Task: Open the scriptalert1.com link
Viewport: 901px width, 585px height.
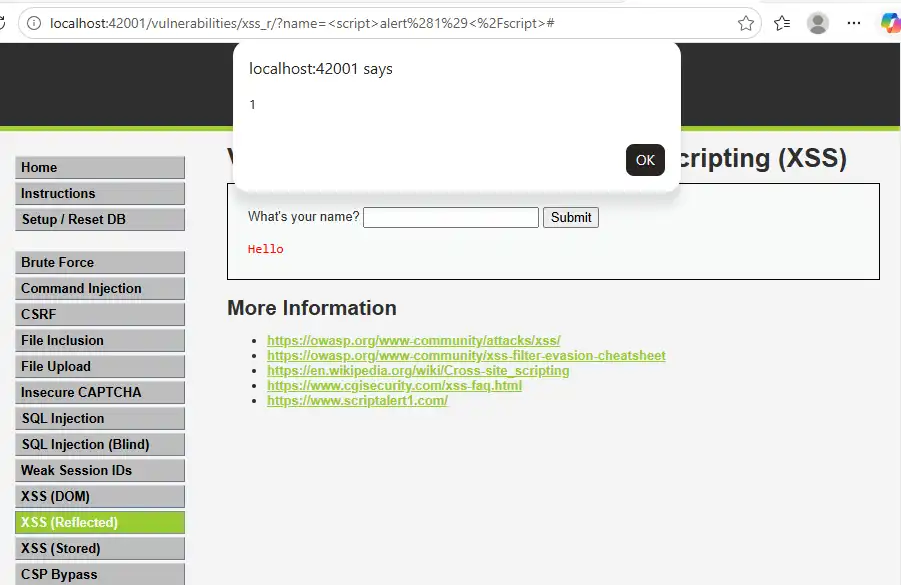Action: [357, 400]
